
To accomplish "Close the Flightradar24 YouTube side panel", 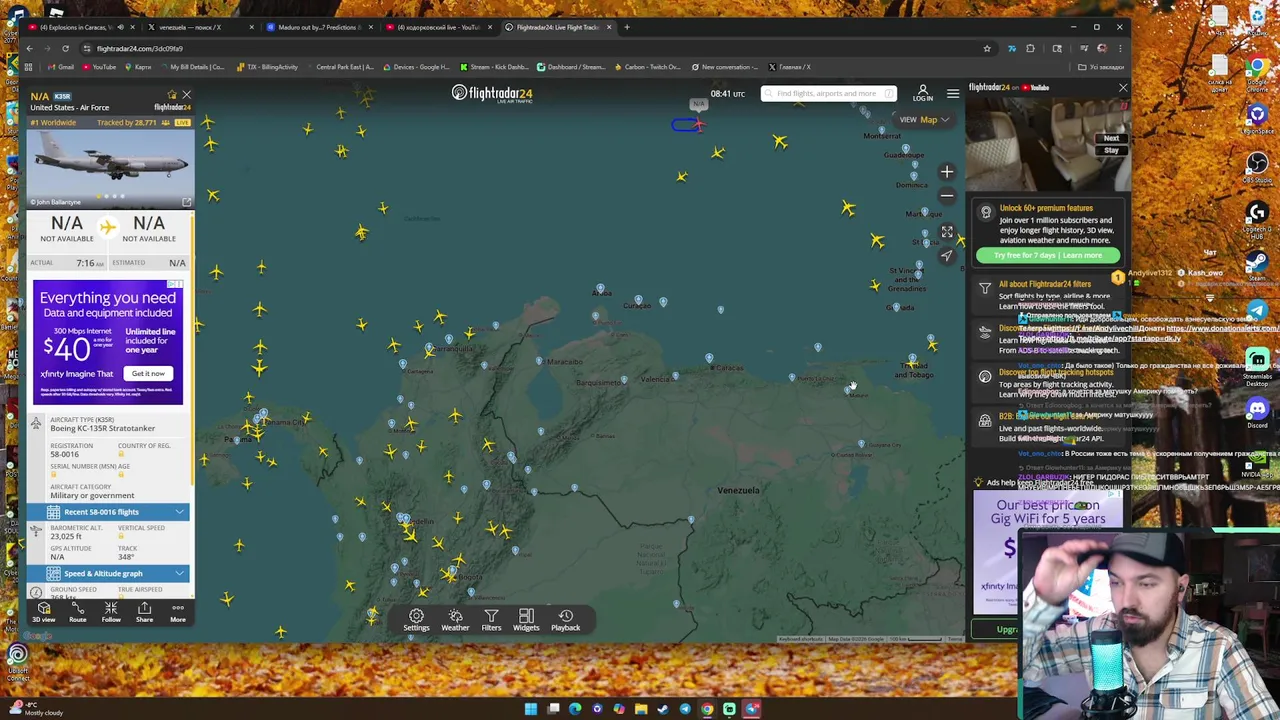I will pyautogui.click(x=1122, y=88).
